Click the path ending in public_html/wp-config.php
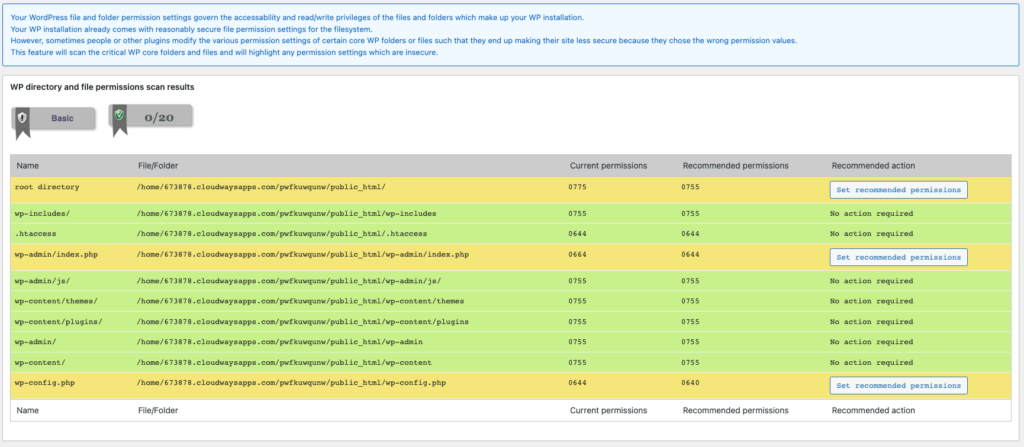Screen dimensions: 1024x447 point(291,382)
